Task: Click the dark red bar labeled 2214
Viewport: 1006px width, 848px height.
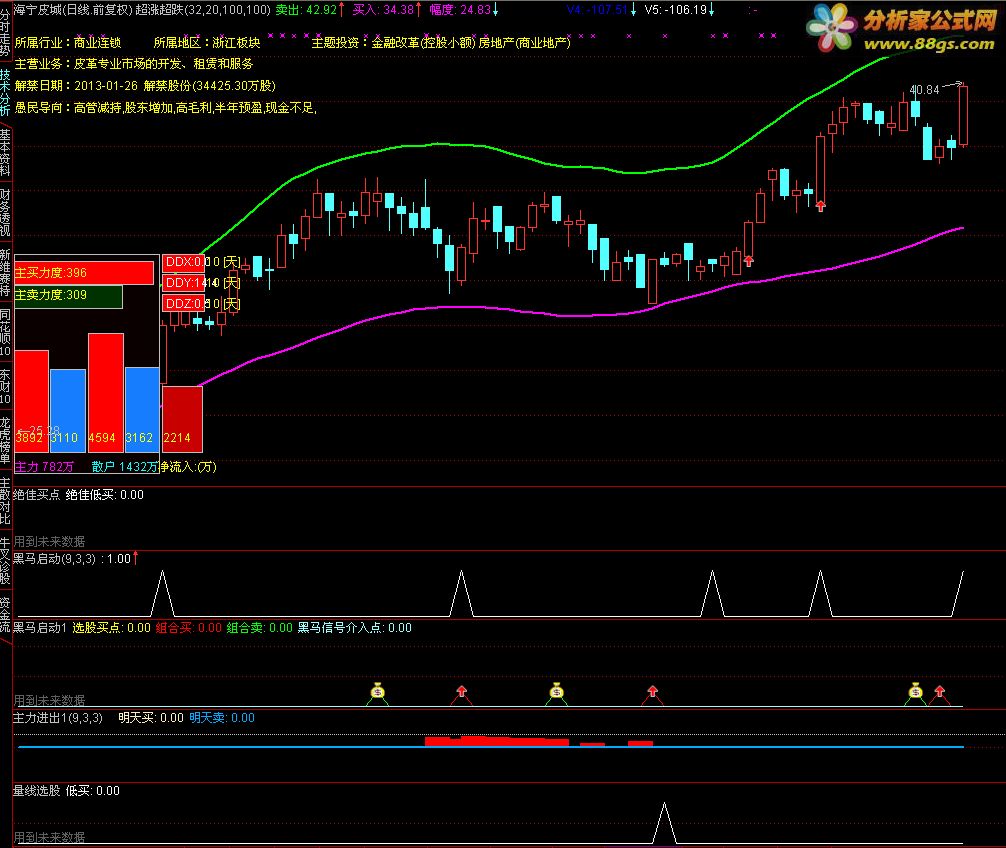Action: coord(182,419)
